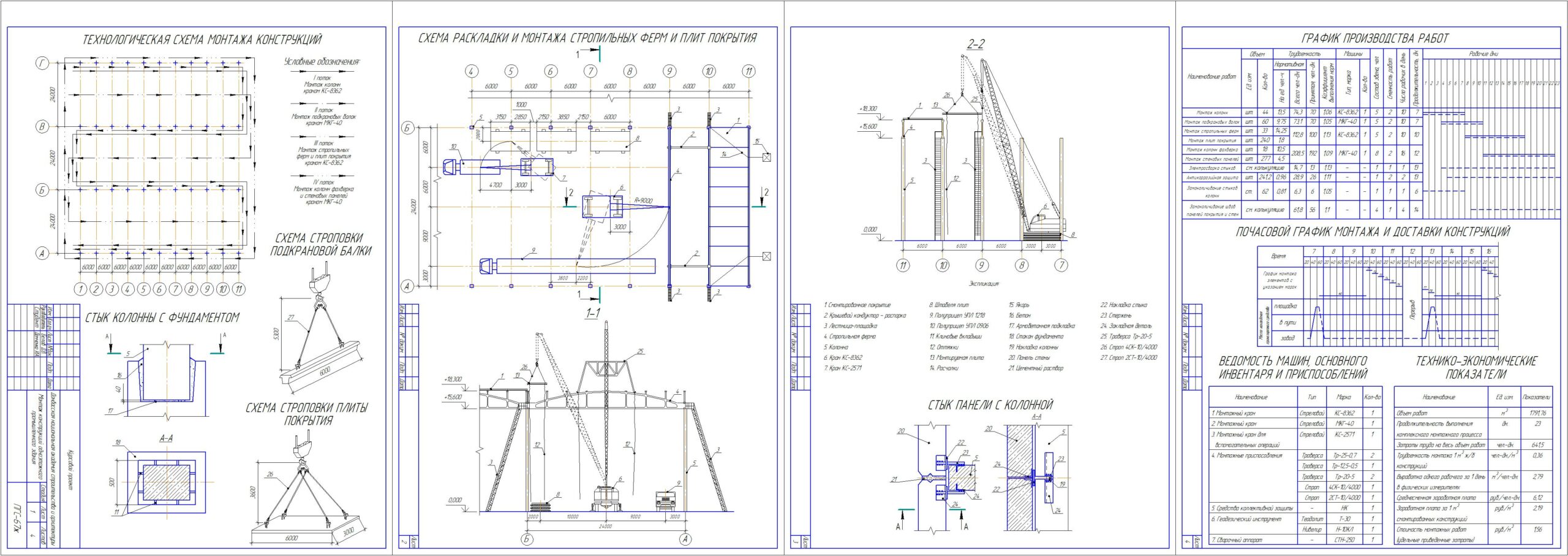Image resolution: width=1568 pixels, height=556 pixels.
Task: Click explication item '8. Штабеля плит'
Action: tap(949, 305)
